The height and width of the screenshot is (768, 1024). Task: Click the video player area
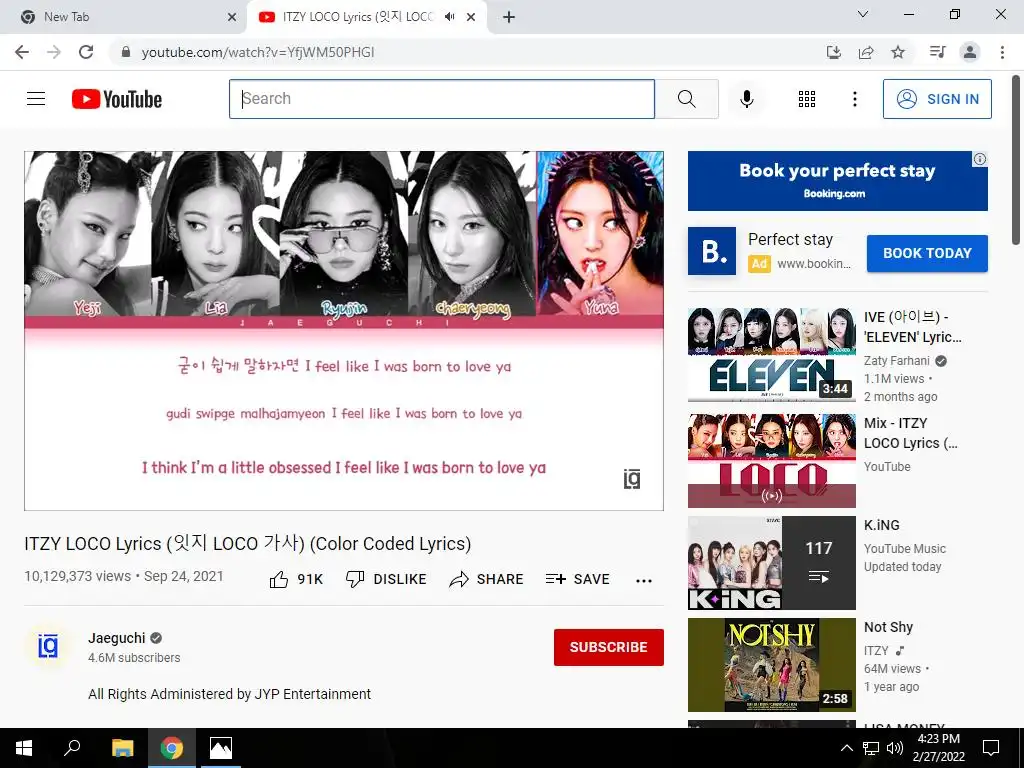click(x=344, y=330)
